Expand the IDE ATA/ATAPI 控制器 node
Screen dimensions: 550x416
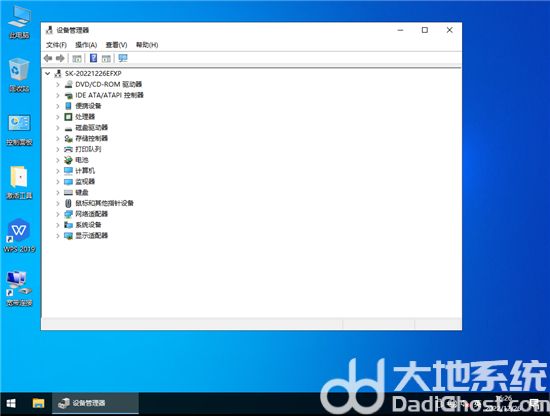(x=58, y=95)
